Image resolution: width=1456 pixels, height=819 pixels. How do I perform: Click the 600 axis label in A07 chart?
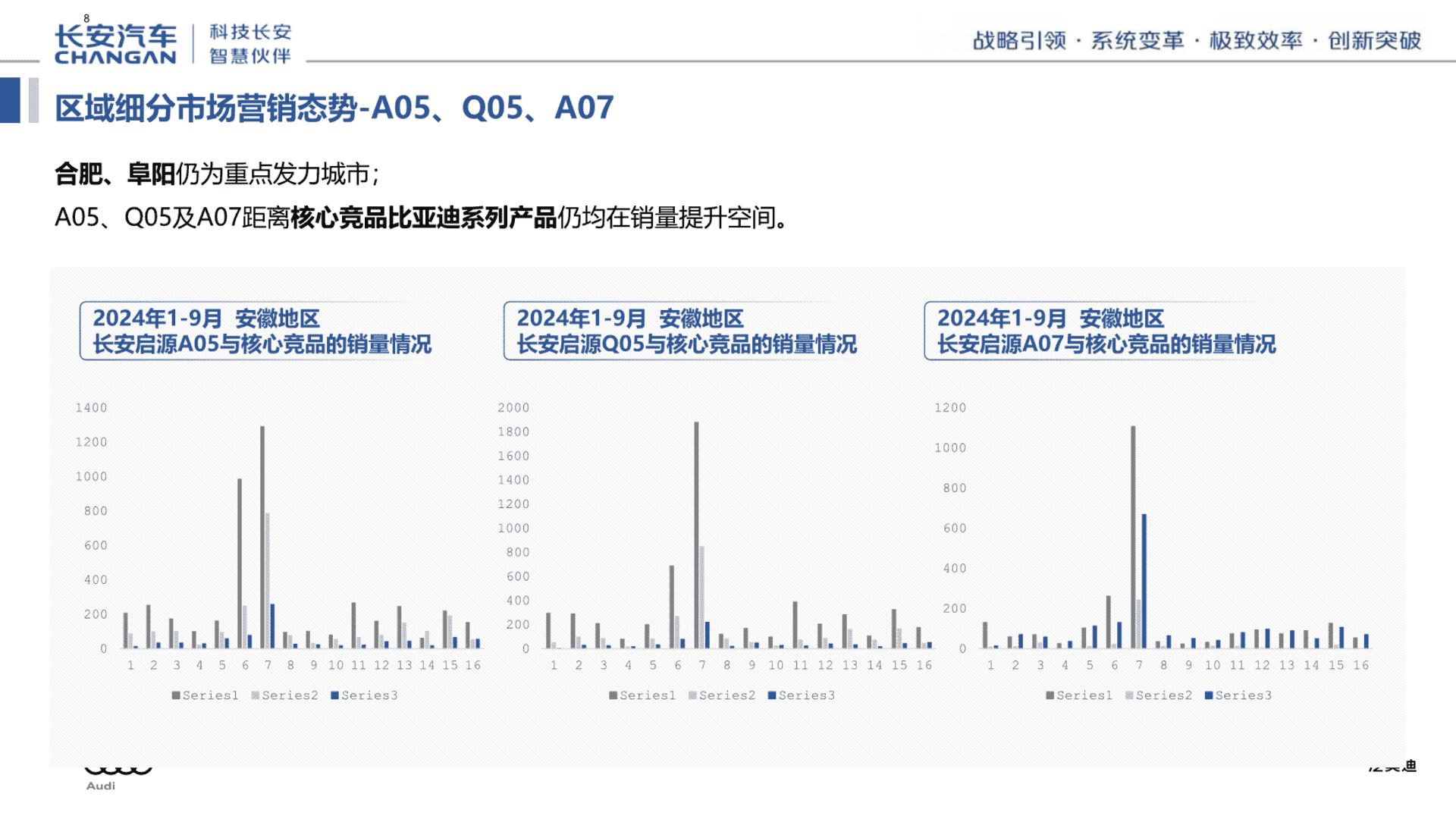[x=955, y=529]
